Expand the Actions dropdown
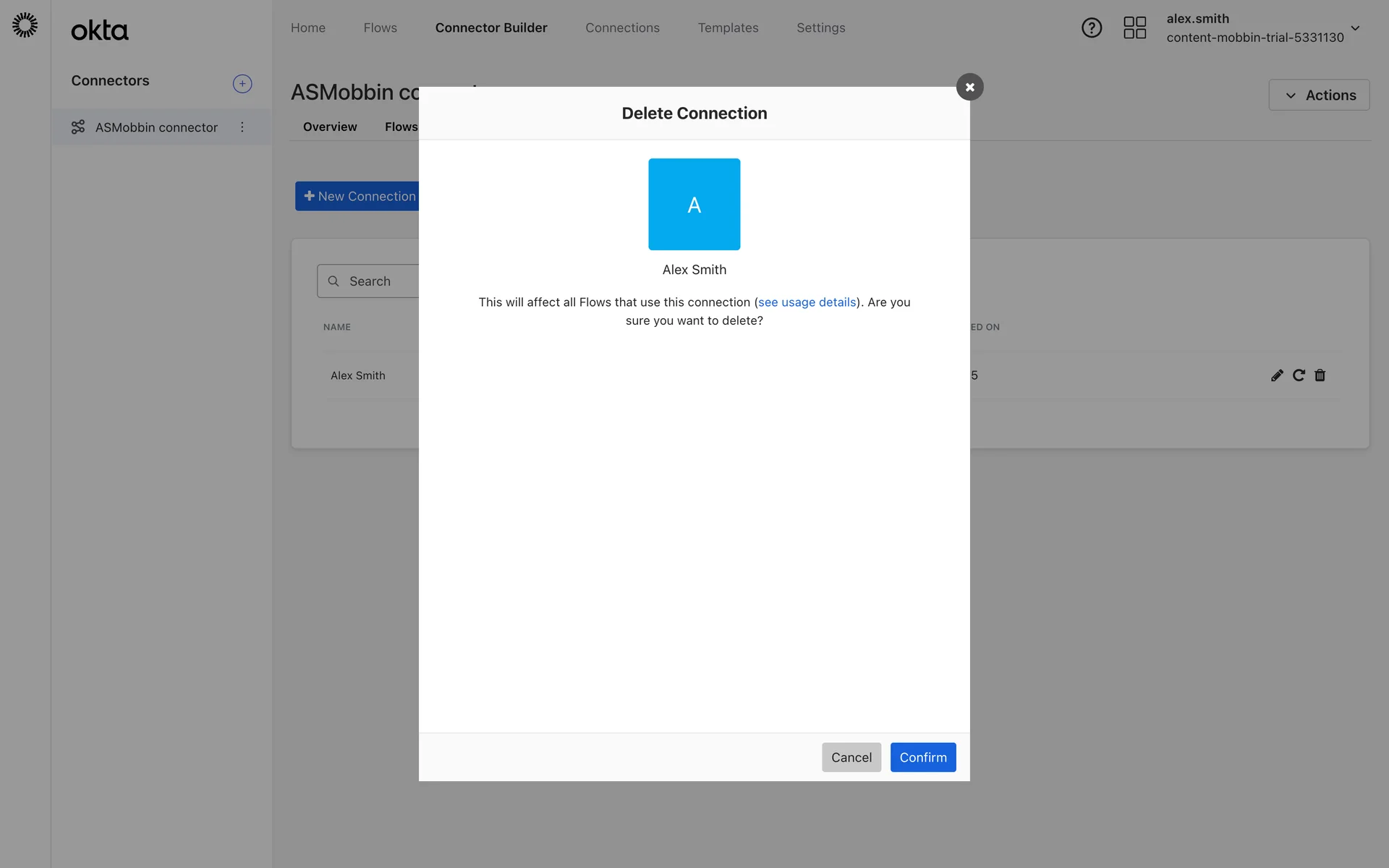Screen dimensions: 1389x868 (1319, 95)
